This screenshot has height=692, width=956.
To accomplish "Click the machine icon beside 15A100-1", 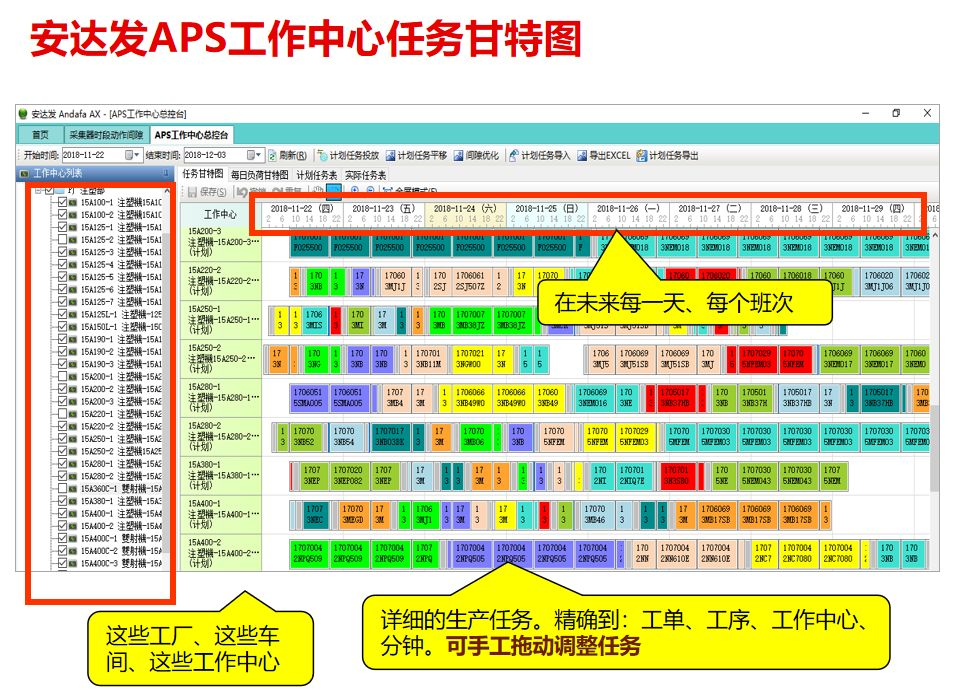I will pos(73,202).
